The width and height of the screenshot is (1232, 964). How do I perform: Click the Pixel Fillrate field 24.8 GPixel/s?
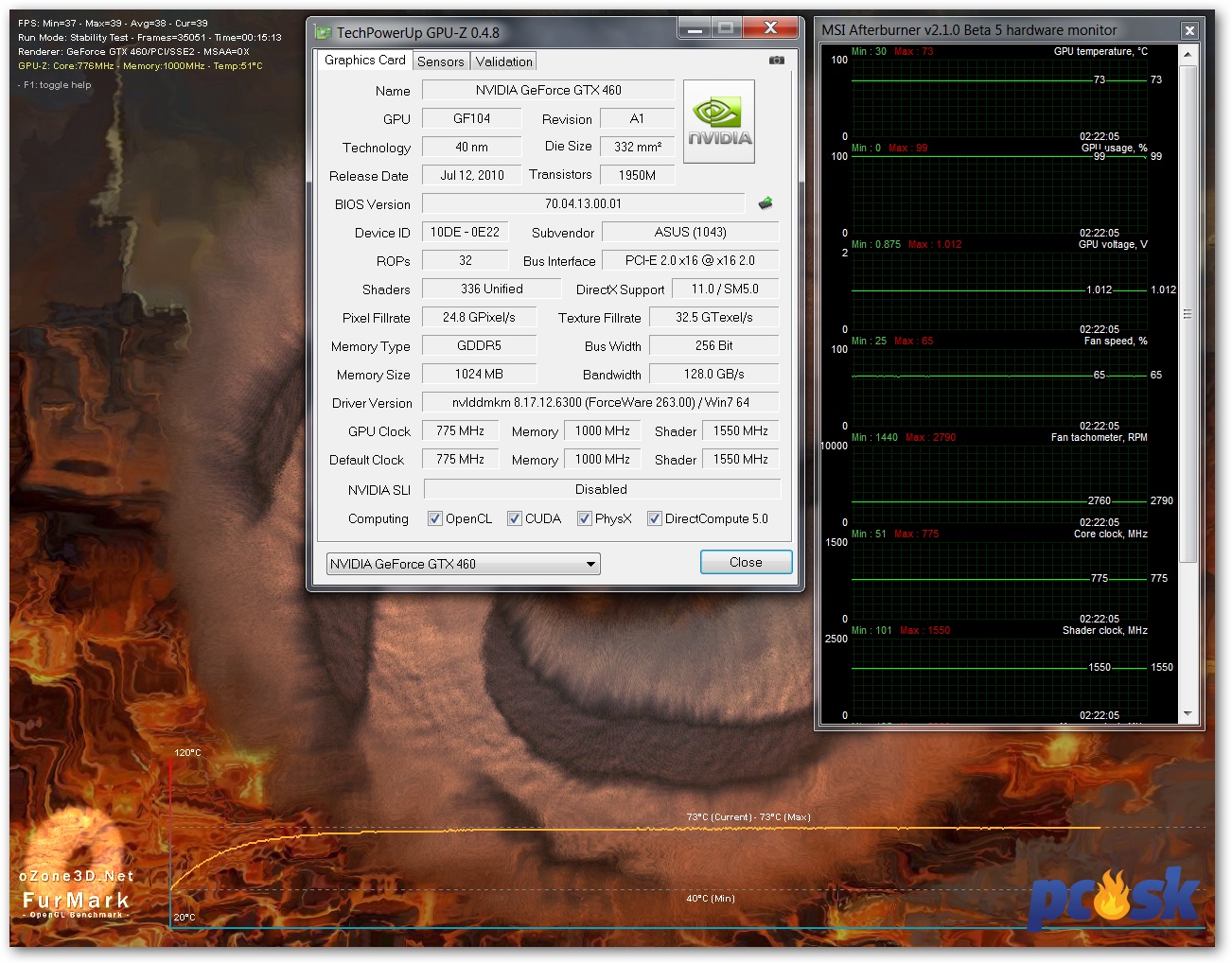479,317
